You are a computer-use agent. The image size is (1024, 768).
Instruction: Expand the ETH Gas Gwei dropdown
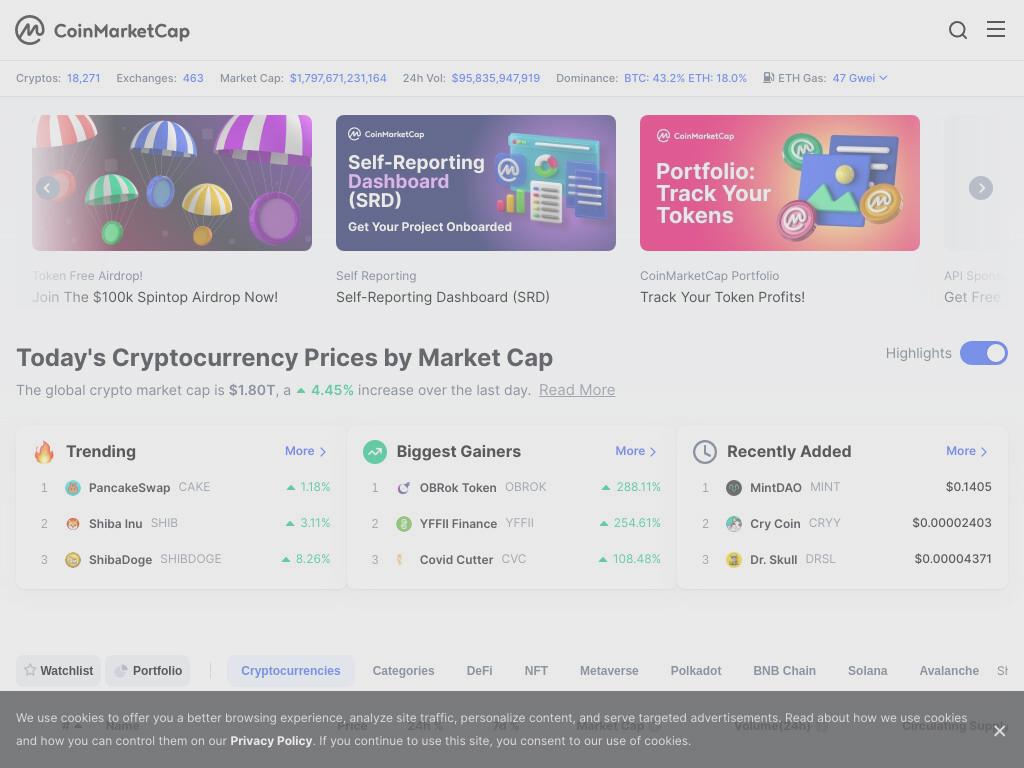(x=859, y=78)
